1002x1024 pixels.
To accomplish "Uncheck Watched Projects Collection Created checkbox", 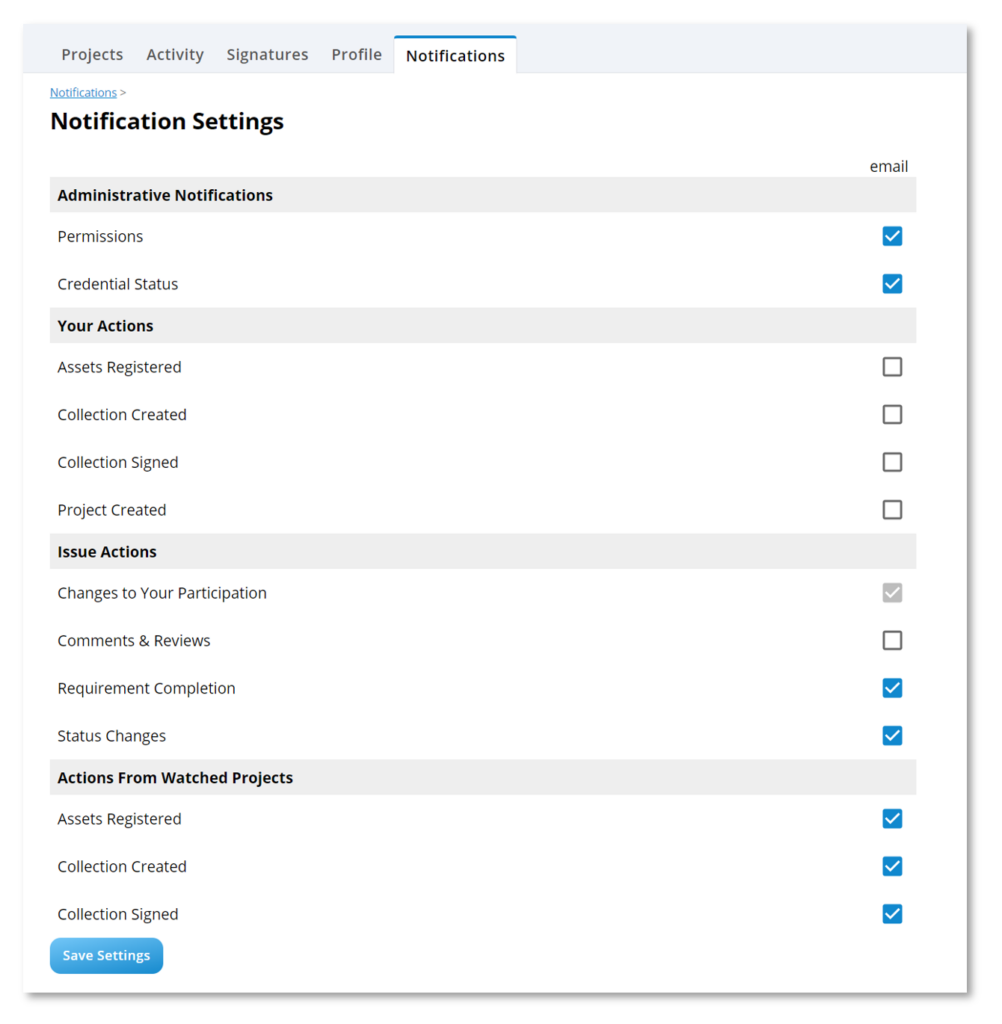I will pos(892,866).
